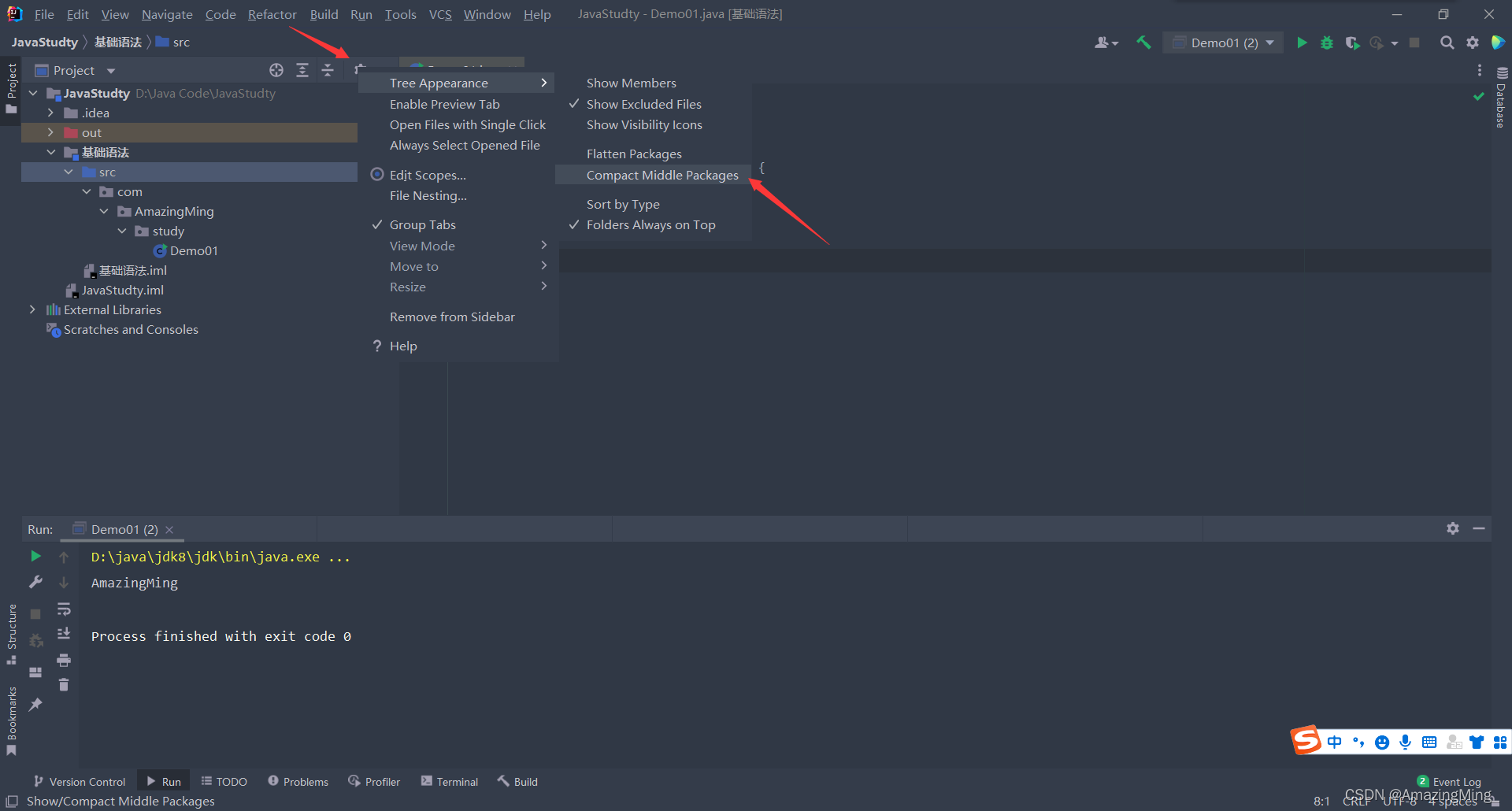Click the Select Opened File crosshair icon

pyautogui.click(x=276, y=70)
